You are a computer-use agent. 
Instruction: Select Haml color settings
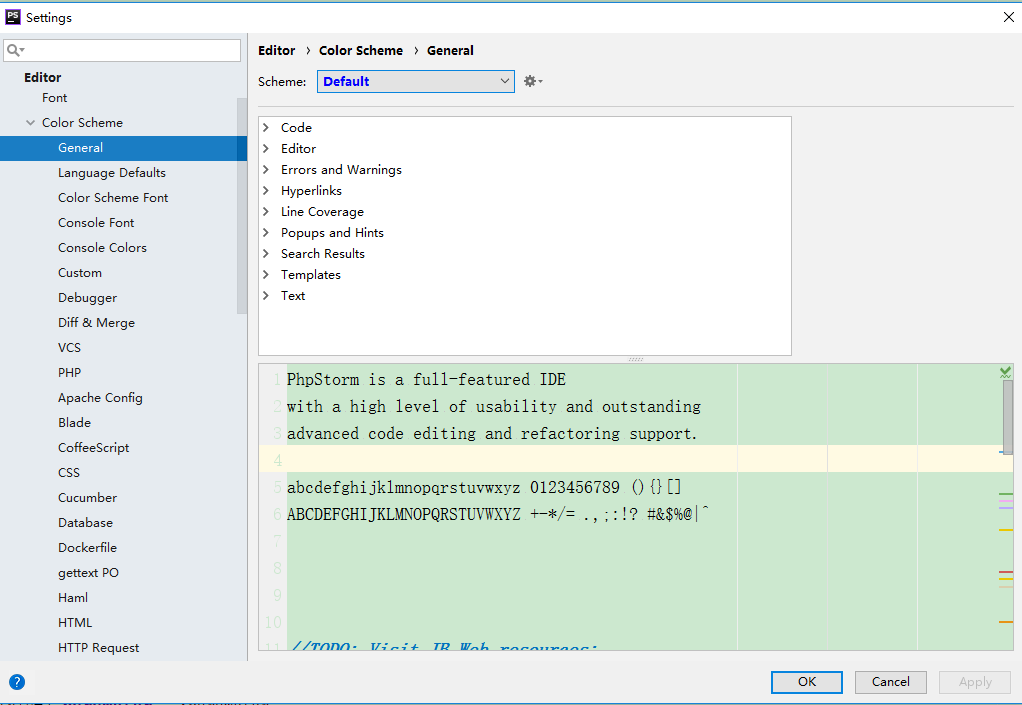coord(72,597)
